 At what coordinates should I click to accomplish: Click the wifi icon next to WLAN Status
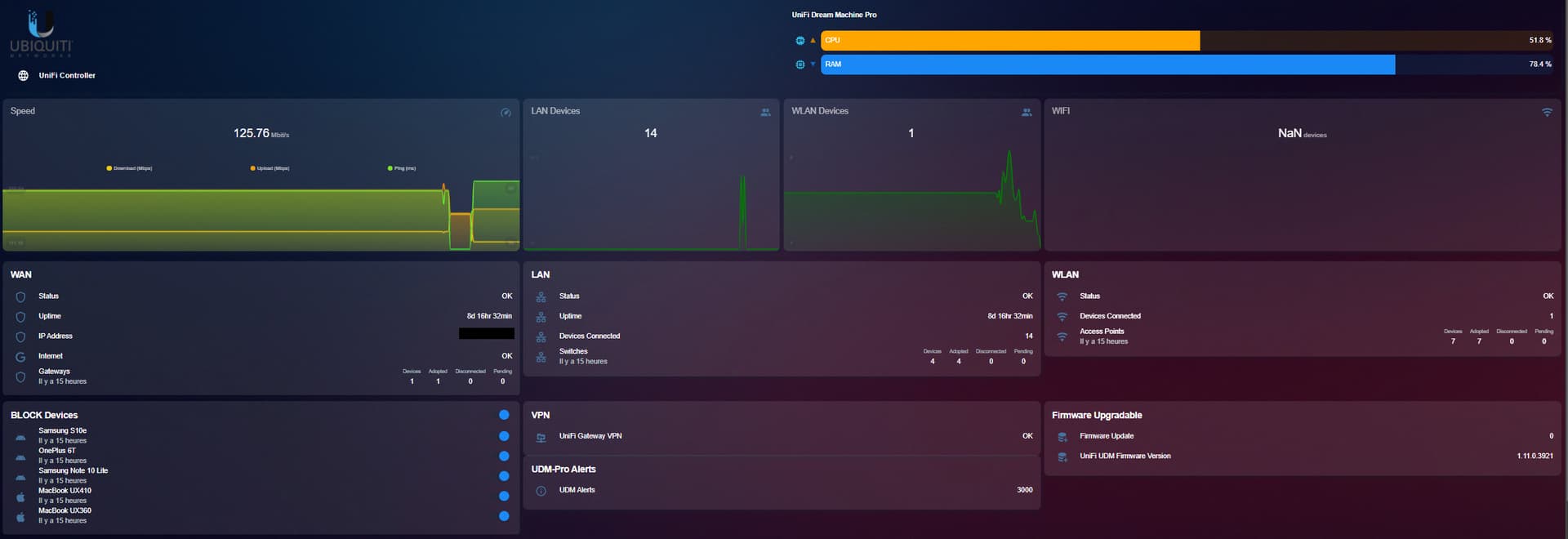click(x=1062, y=297)
